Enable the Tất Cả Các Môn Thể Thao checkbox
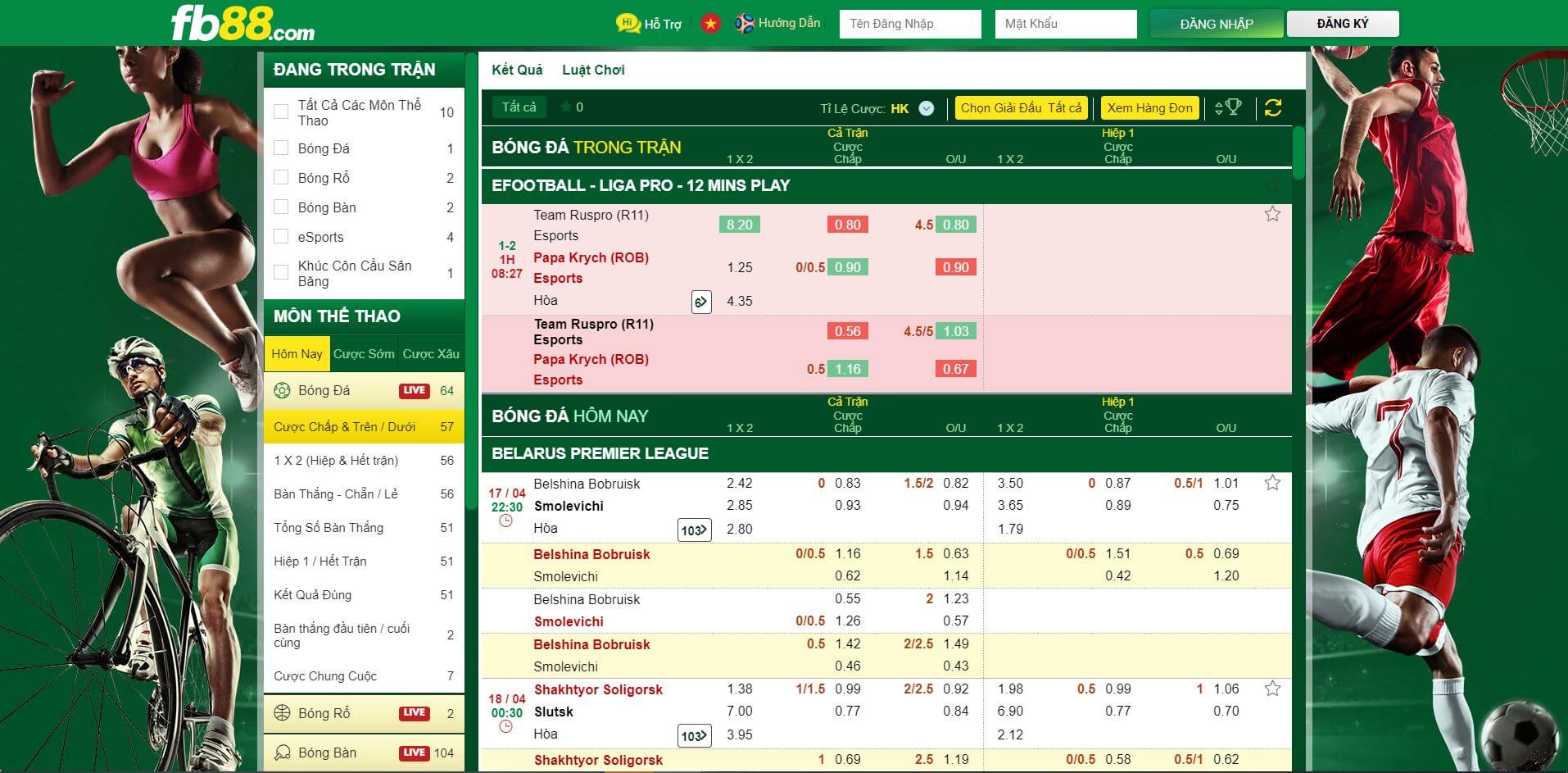This screenshot has height=773, width=1568. [281, 112]
